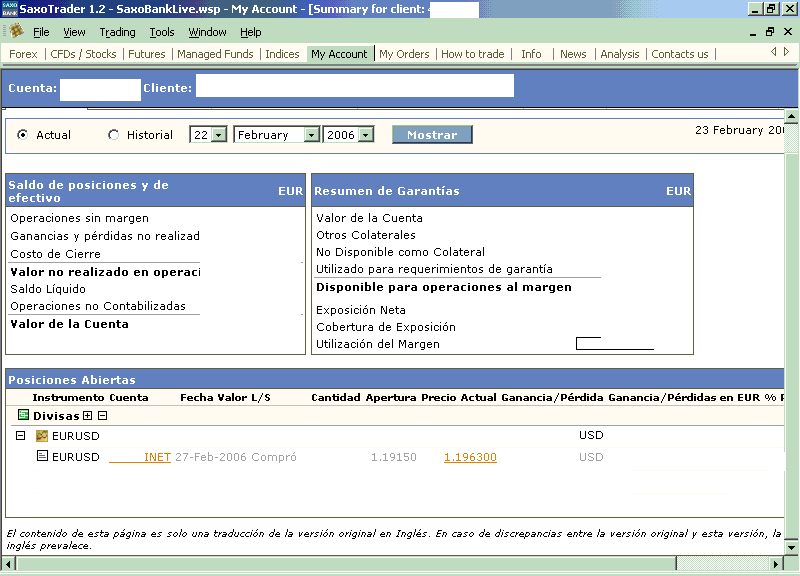Switch to the Info tab
800x576 pixels.
click(x=531, y=54)
